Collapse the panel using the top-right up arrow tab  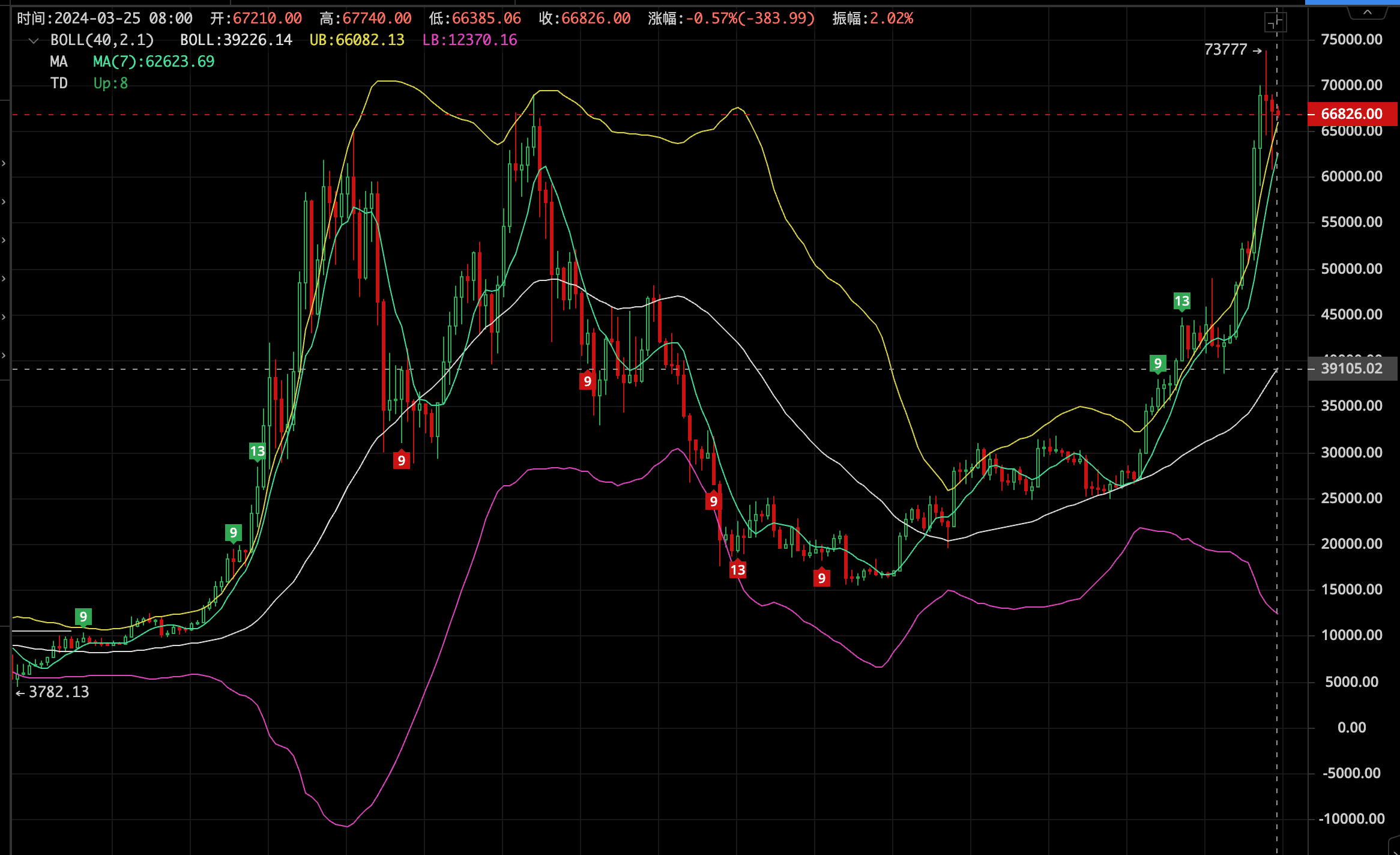(1367, 12)
